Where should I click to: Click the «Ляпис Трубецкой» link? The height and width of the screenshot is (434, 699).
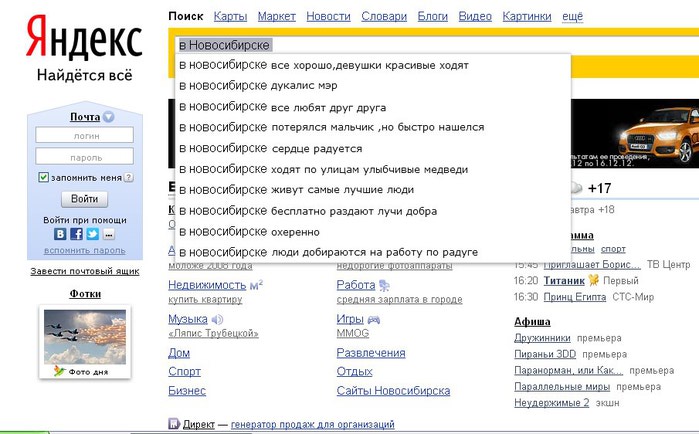(213, 333)
